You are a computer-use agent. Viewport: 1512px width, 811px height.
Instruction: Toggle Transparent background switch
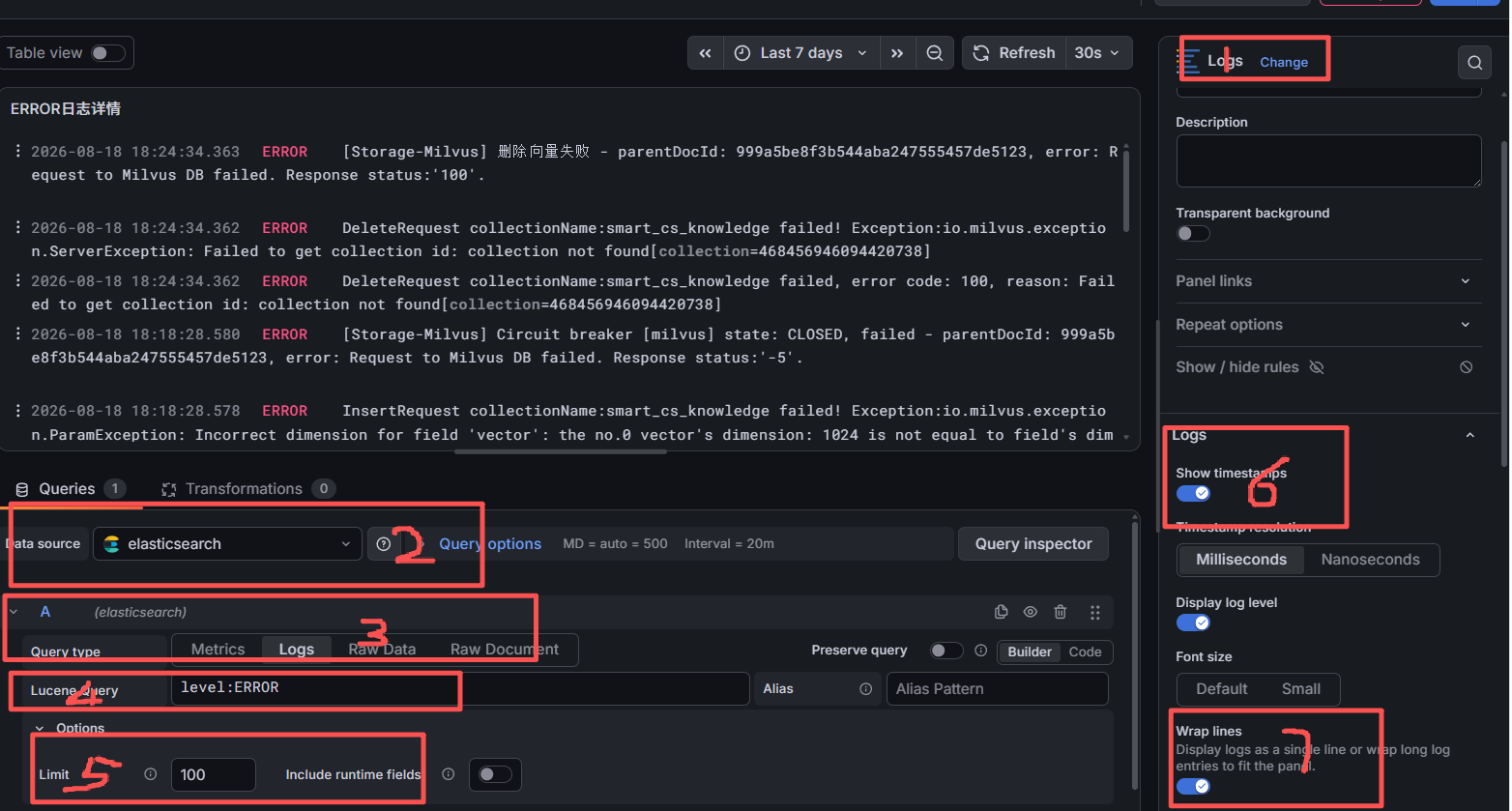click(x=1193, y=233)
